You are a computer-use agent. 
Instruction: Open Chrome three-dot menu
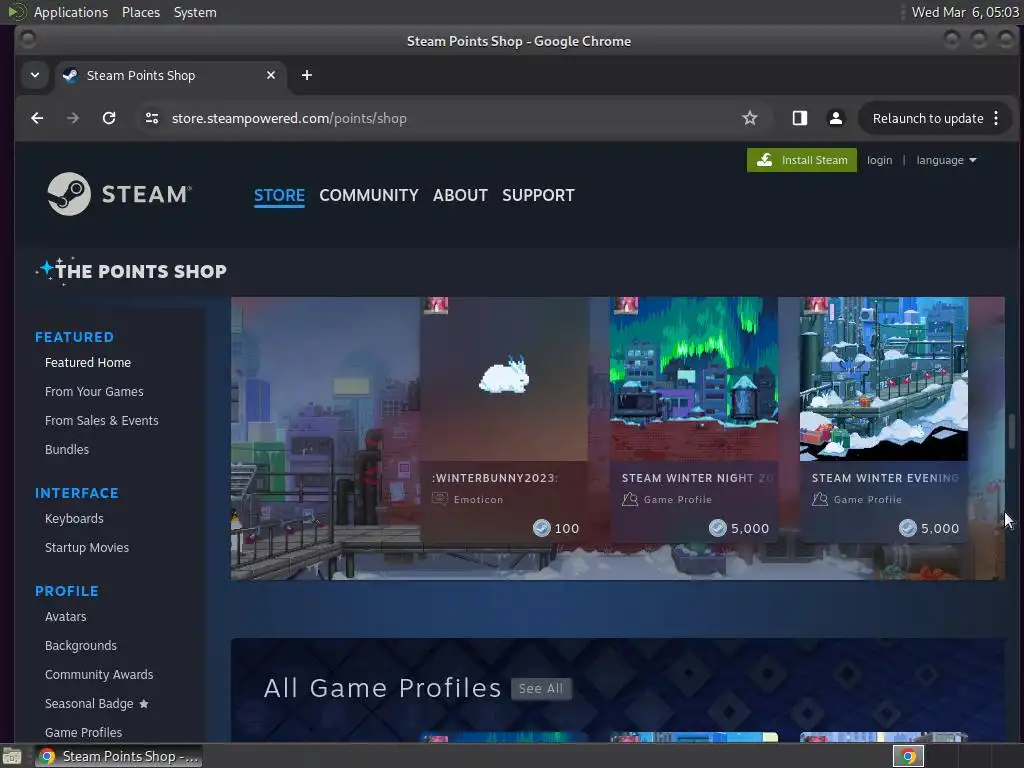(x=996, y=118)
